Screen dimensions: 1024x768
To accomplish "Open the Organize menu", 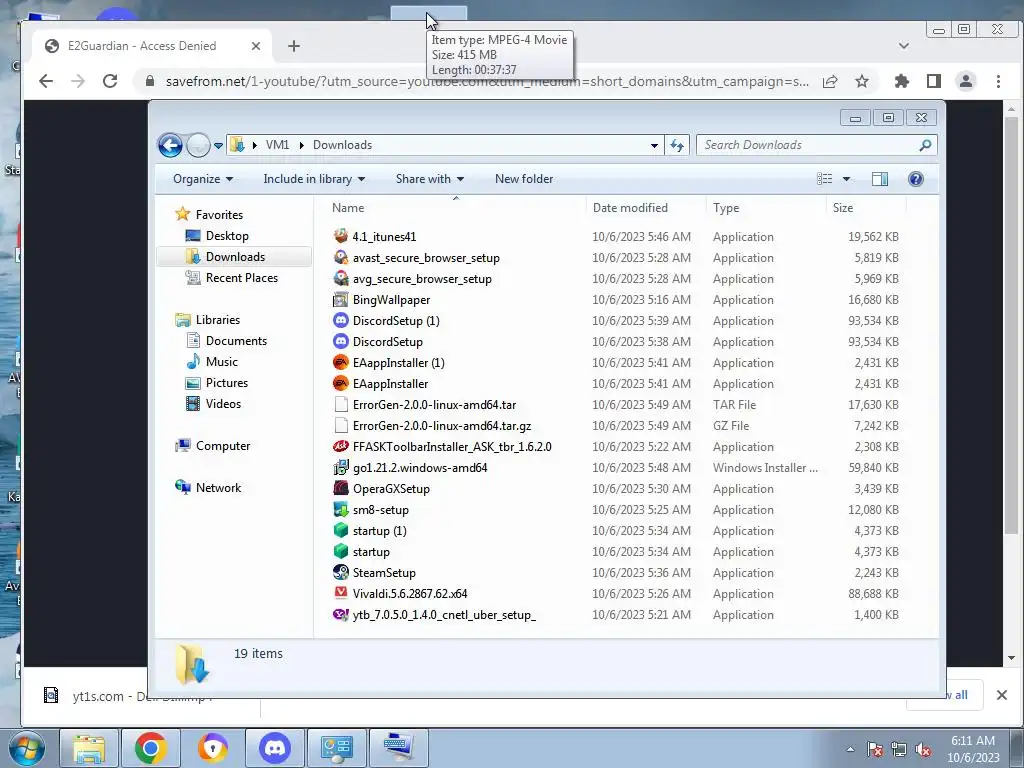I will click(202, 179).
